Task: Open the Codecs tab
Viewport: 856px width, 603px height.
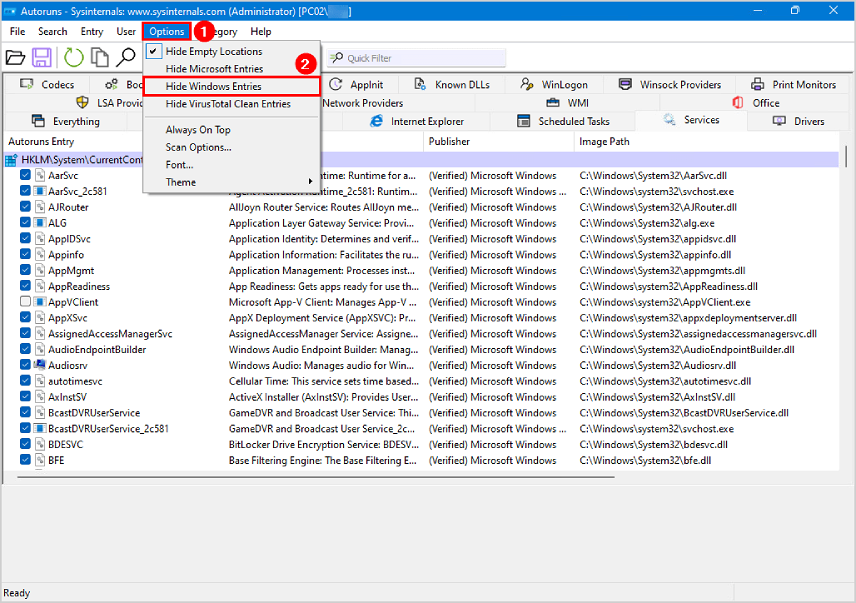Action: click(47, 85)
